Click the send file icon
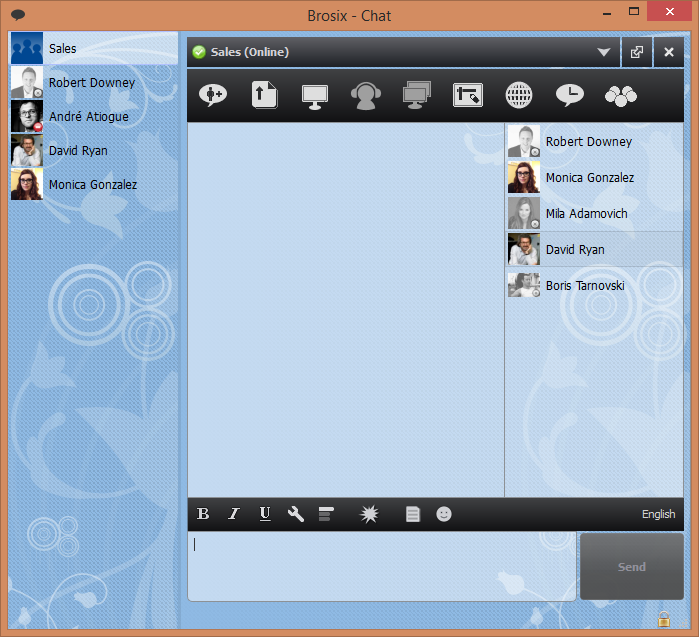 [264, 95]
